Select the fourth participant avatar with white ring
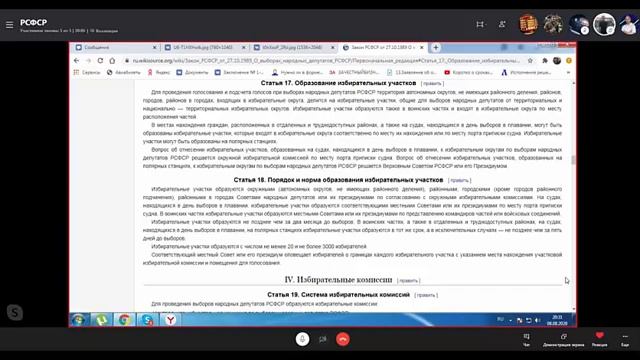 pyautogui.click(x=604, y=24)
